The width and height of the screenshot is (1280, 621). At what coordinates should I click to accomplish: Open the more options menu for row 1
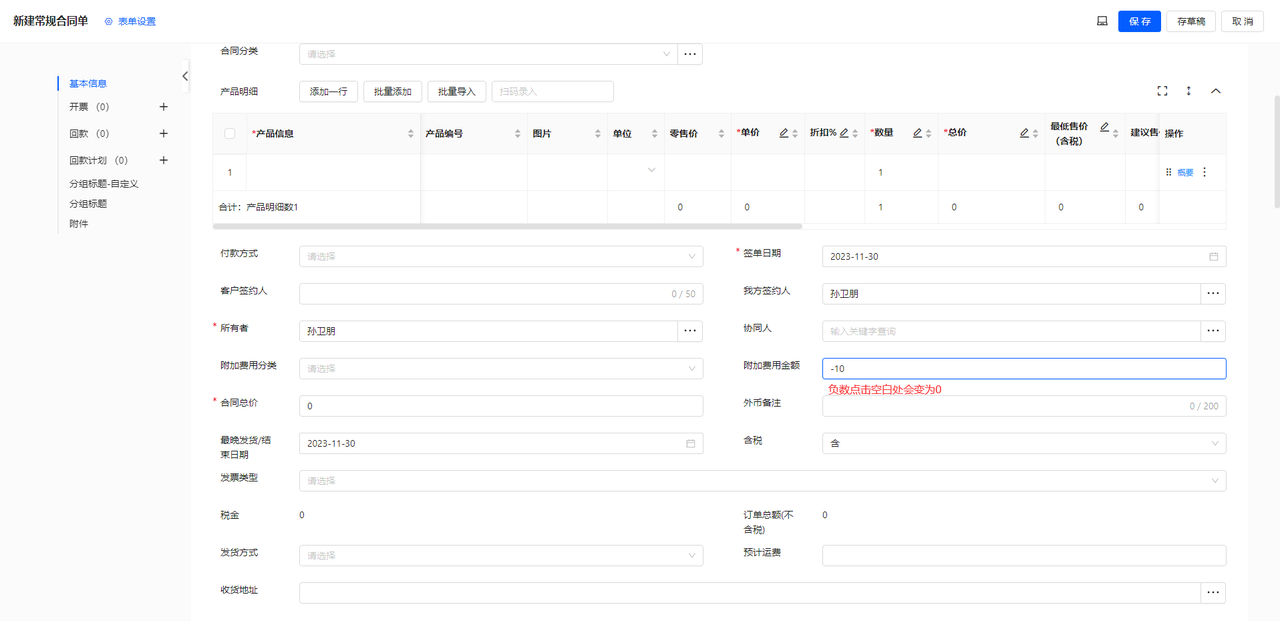coord(1204,172)
